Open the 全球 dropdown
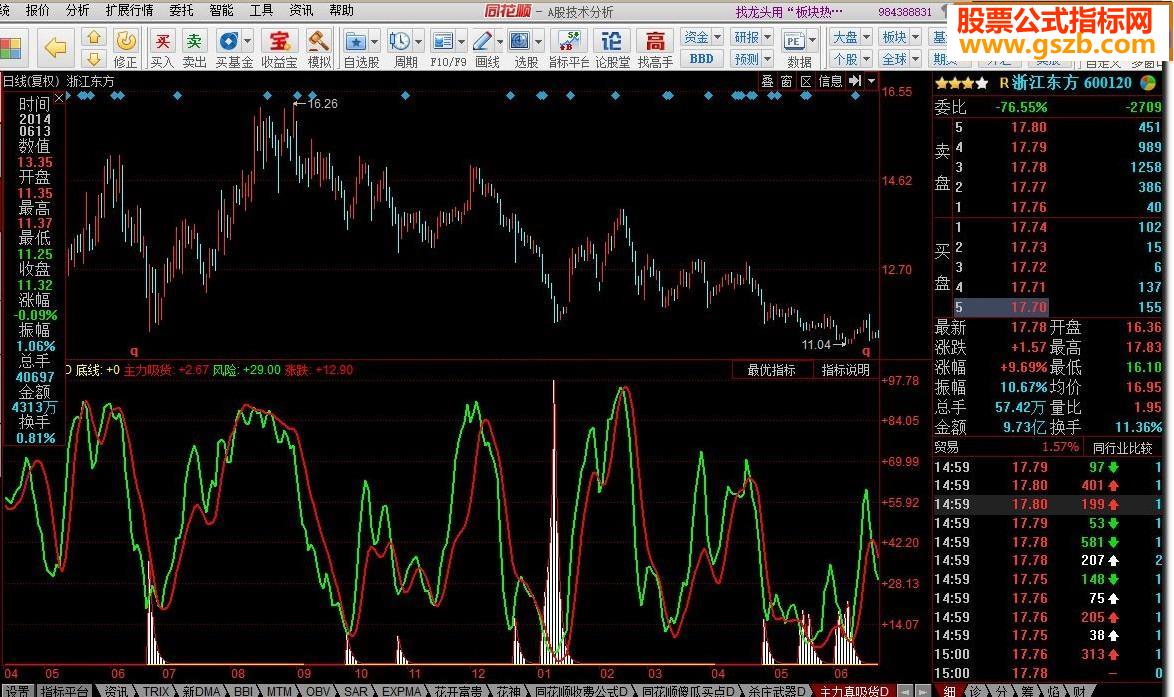Image resolution: width=1174 pixels, height=697 pixels. [x=901, y=58]
